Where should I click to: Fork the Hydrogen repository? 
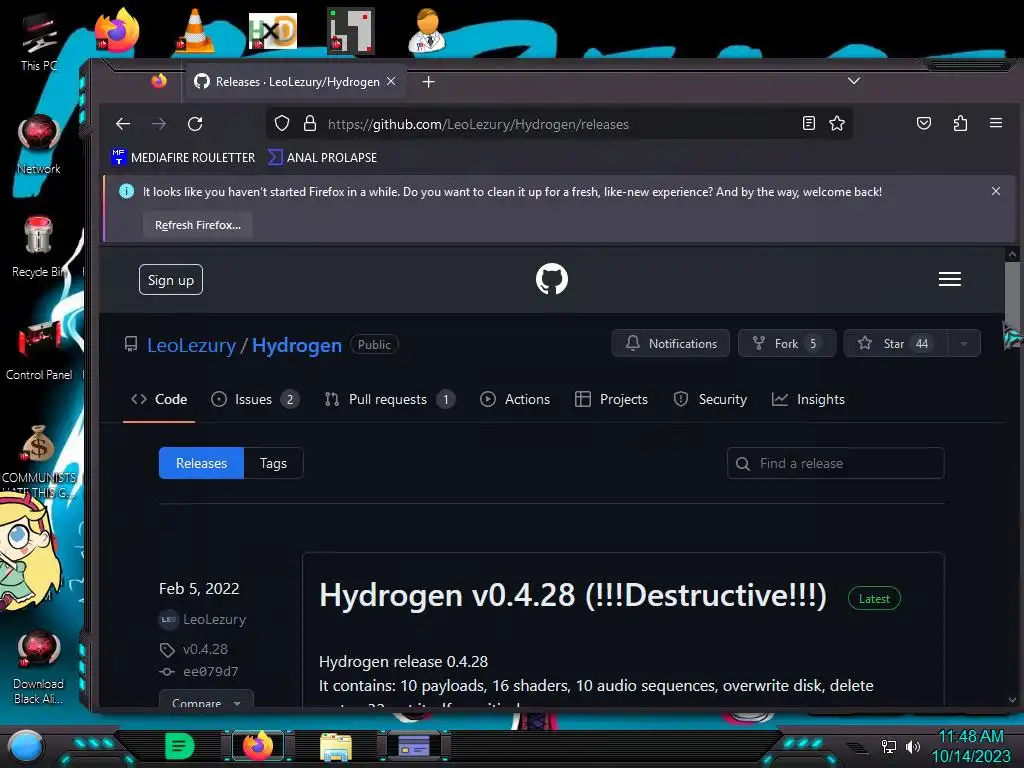coord(786,344)
